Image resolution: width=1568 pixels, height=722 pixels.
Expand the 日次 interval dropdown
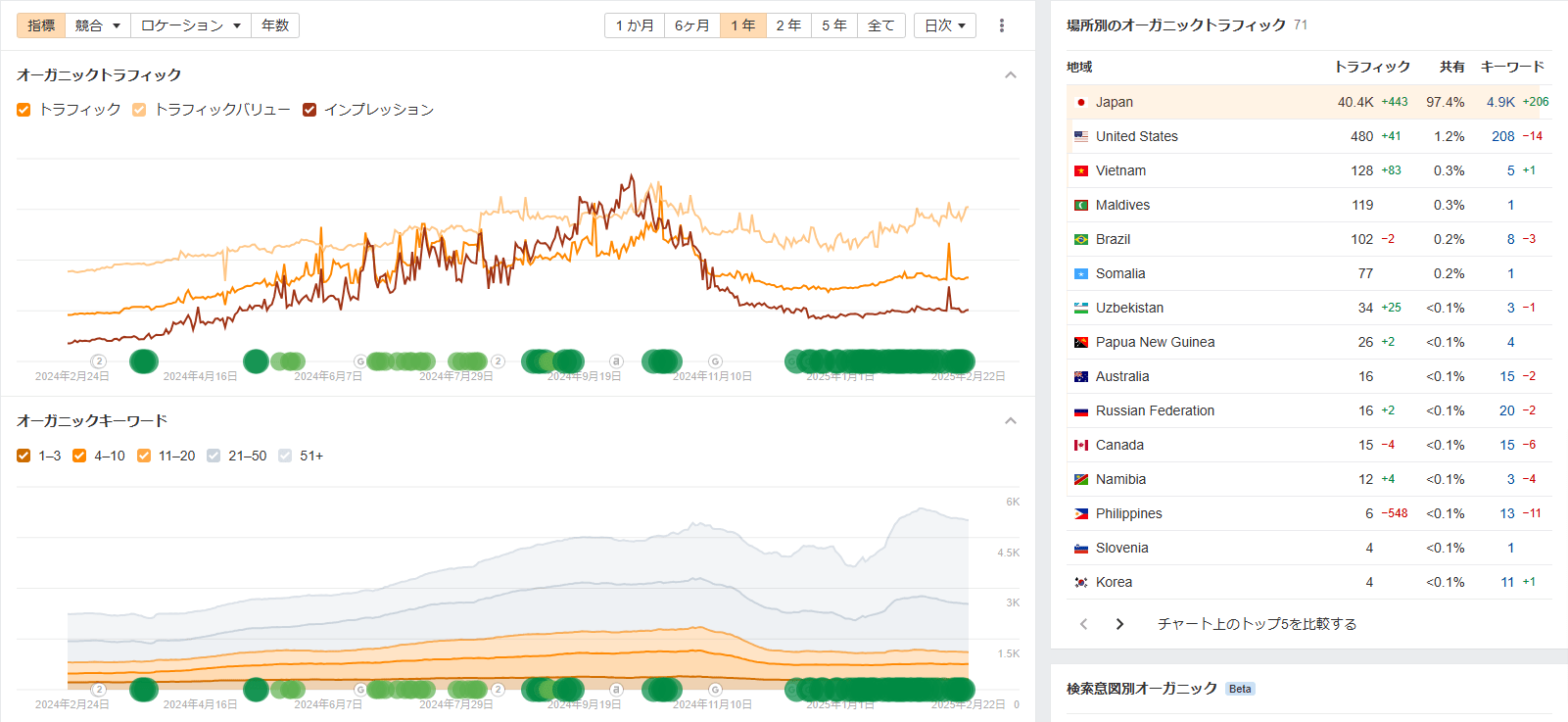click(x=944, y=25)
